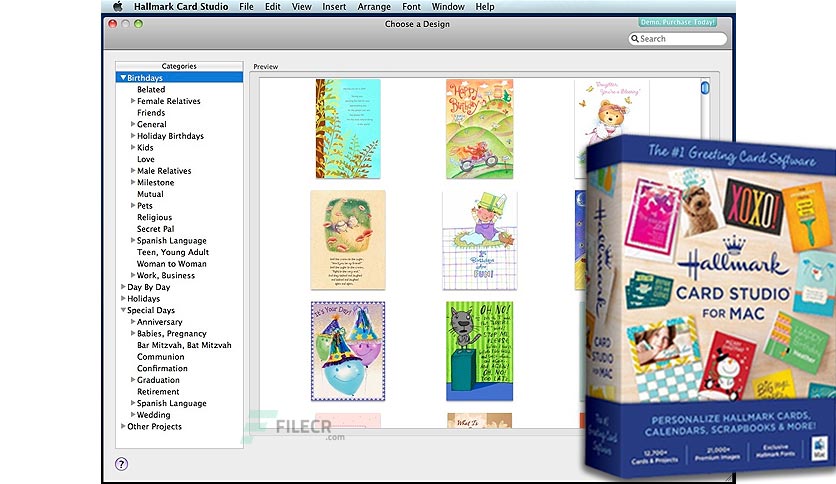Select the Mutual category
Screen dimensions: 836x484
coord(150,194)
